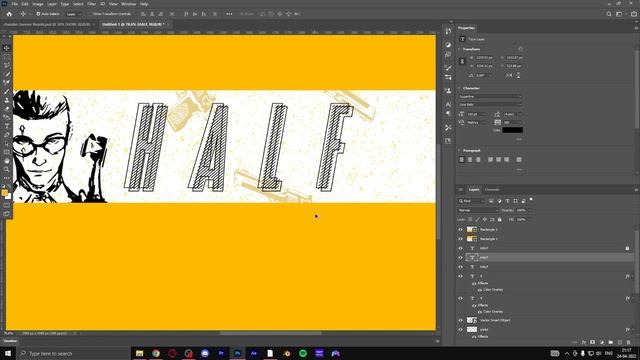Open the layer filter Kind dropdown
The height and width of the screenshot is (360, 640).
point(471,201)
